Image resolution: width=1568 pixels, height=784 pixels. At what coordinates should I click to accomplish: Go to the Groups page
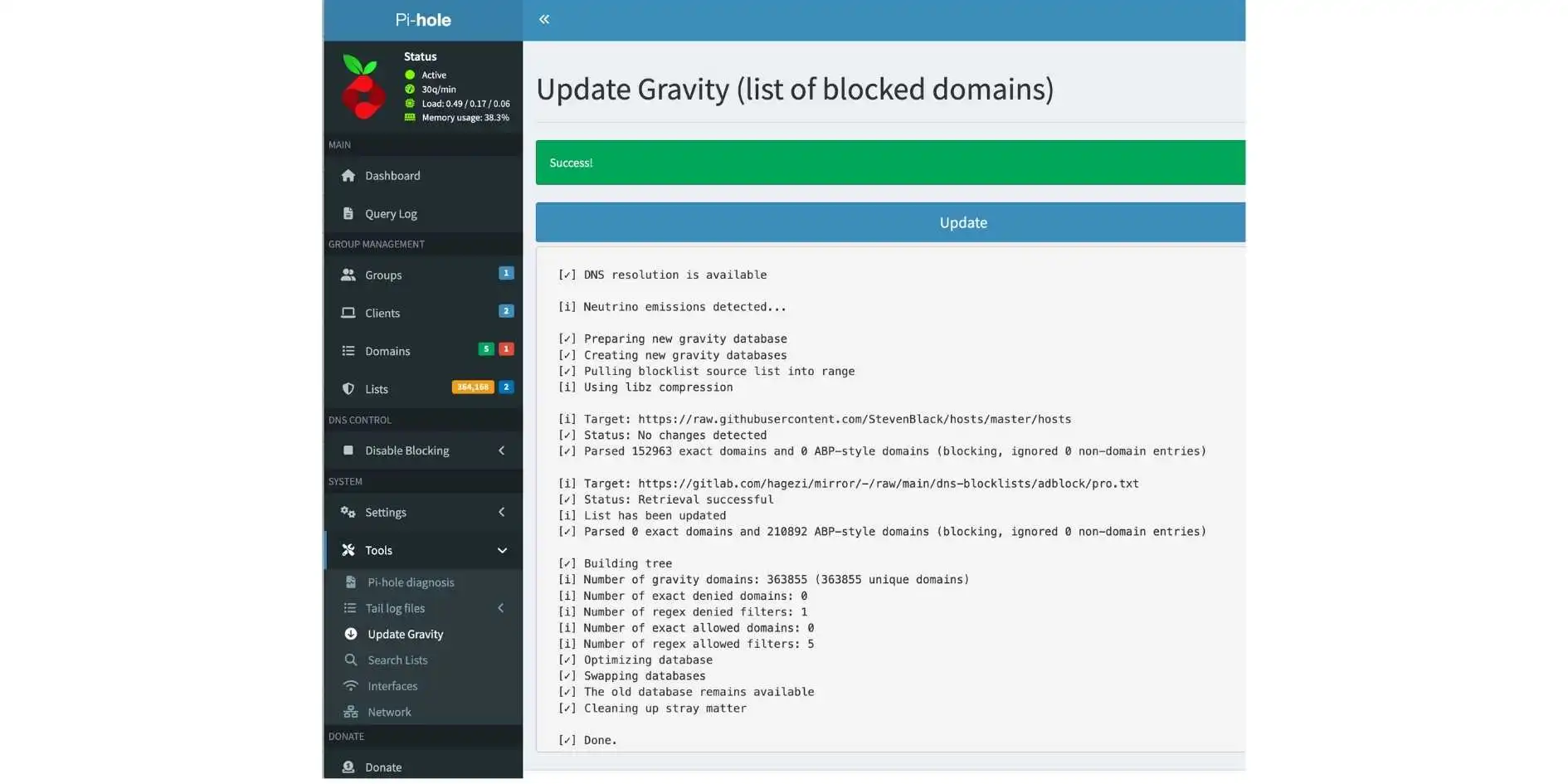pyautogui.click(x=423, y=275)
